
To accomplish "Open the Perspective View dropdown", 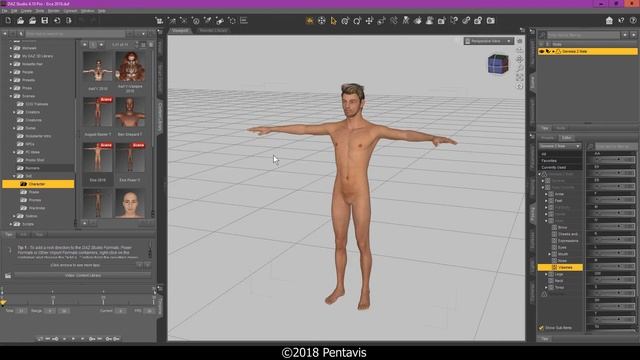I will 489,41.
